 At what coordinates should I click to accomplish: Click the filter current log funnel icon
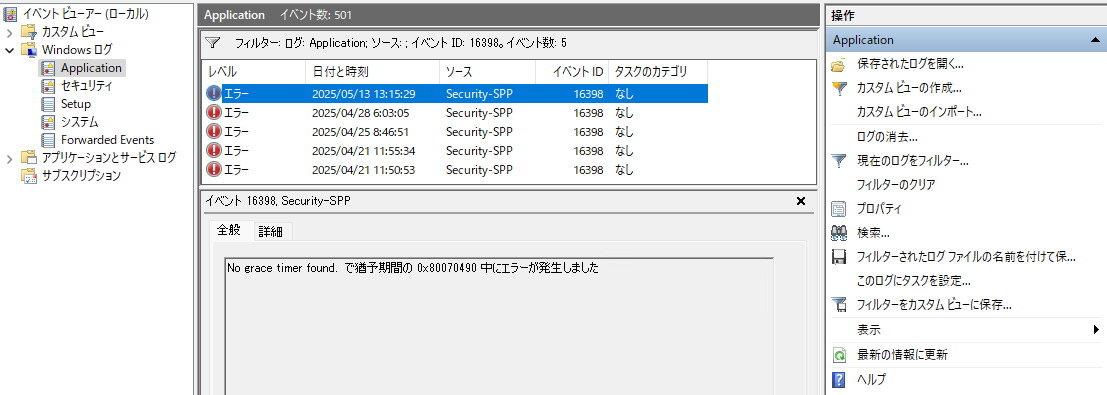[x=839, y=161]
